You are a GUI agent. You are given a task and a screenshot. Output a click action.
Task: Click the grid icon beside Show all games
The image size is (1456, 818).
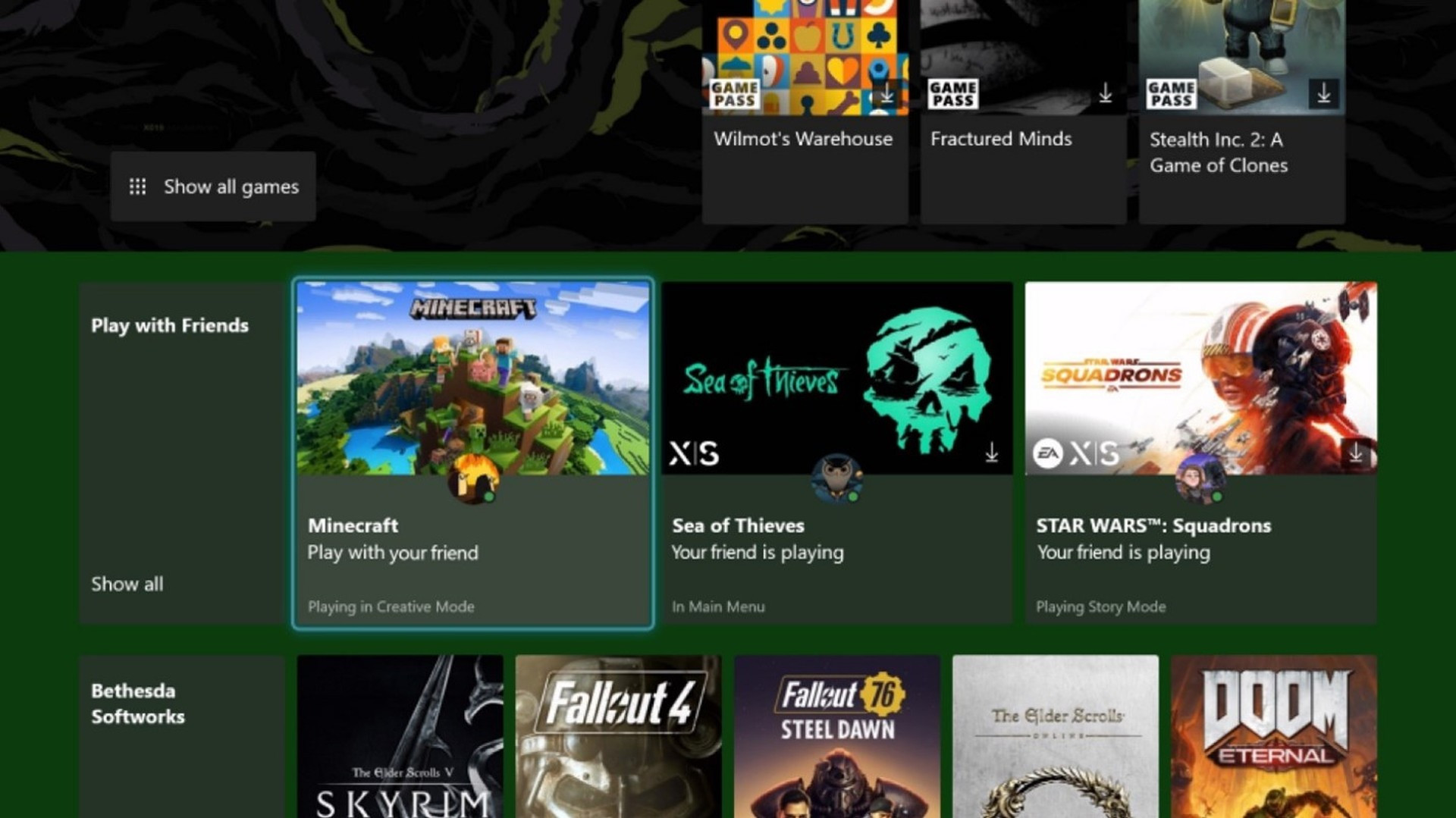[137, 186]
